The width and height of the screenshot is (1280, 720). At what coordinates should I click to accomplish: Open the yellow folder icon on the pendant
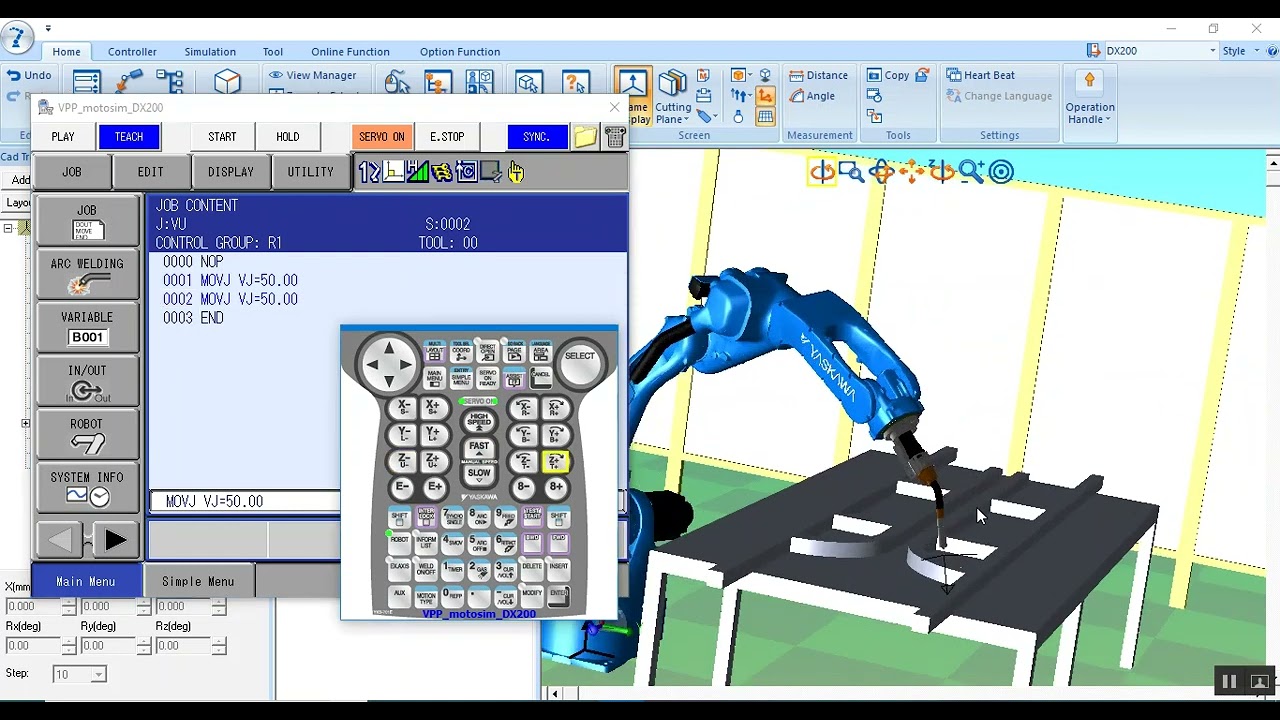tap(586, 137)
